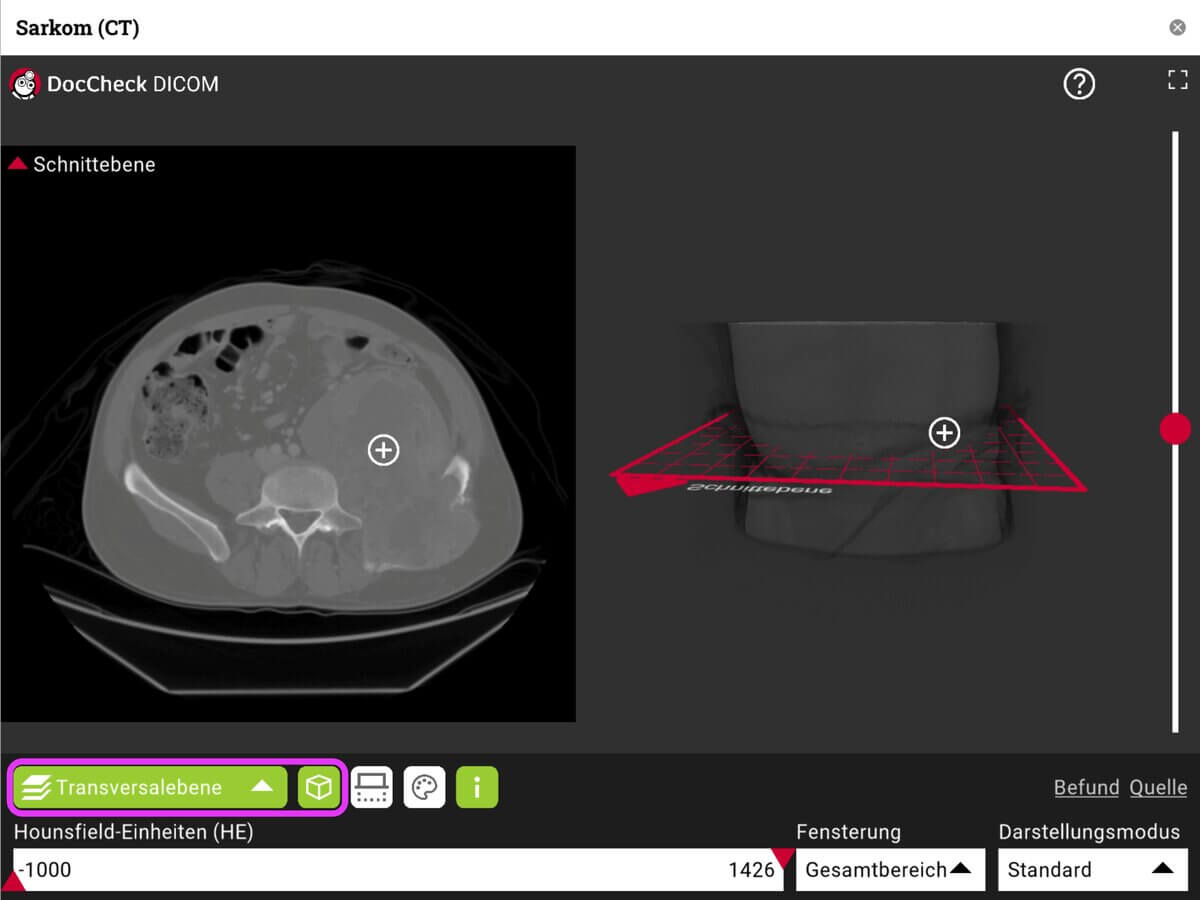Open the Darstellungsmodus Standard dropdown

point(1092,869)
